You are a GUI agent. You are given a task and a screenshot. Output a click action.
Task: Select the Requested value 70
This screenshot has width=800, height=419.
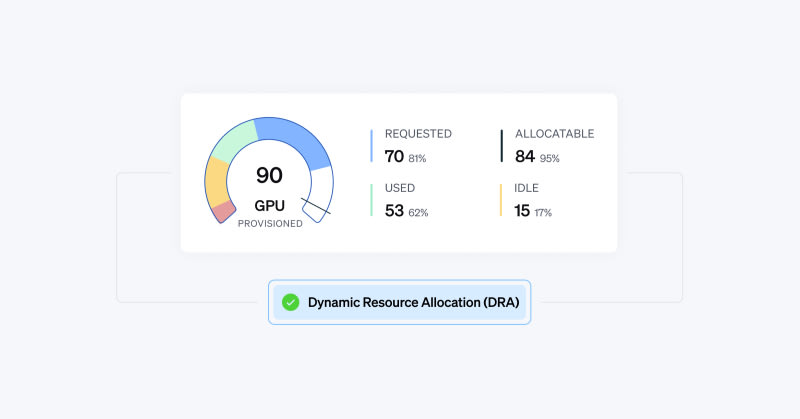394,156
